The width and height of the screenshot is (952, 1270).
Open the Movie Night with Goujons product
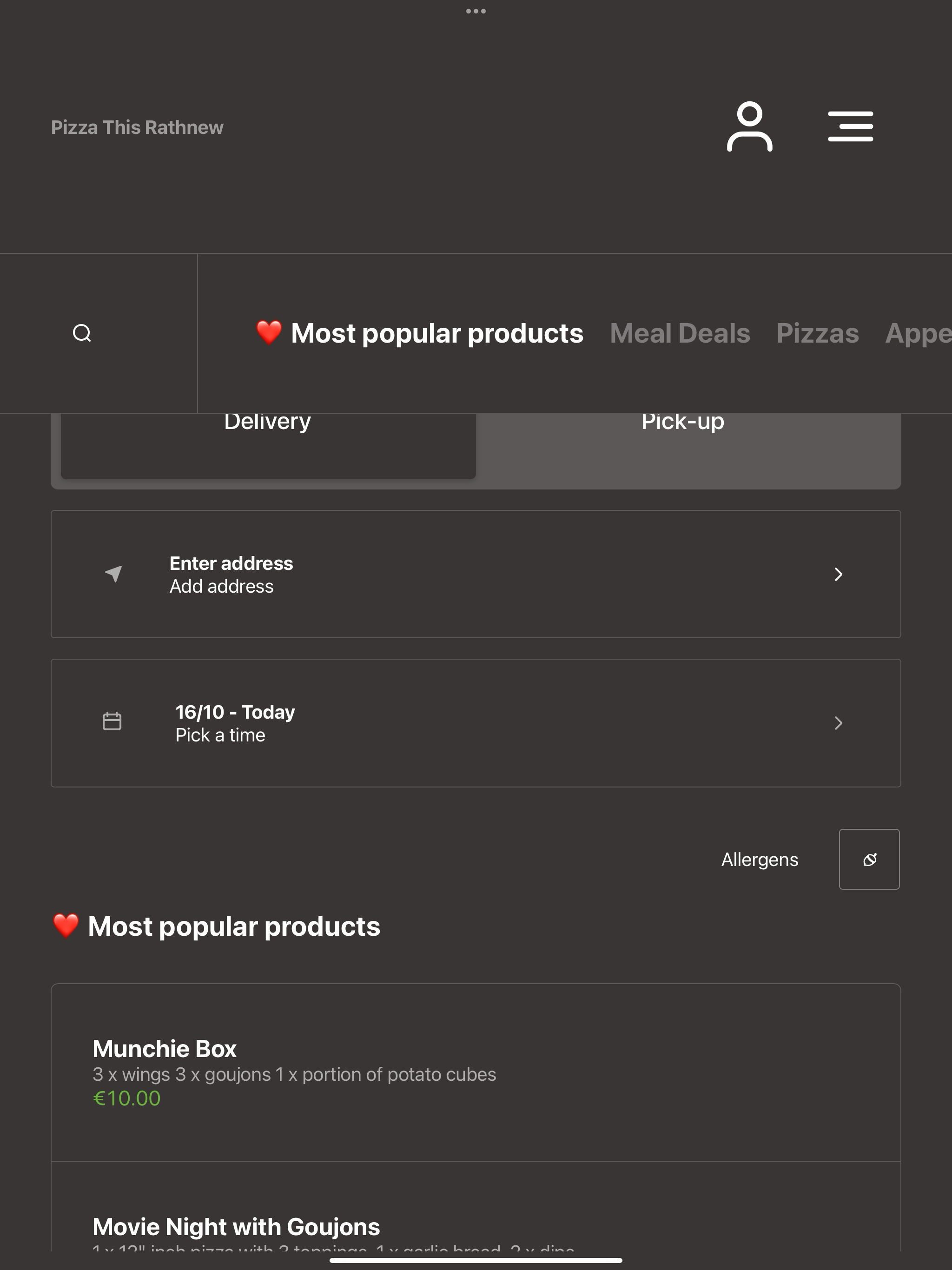[476, 1207]
